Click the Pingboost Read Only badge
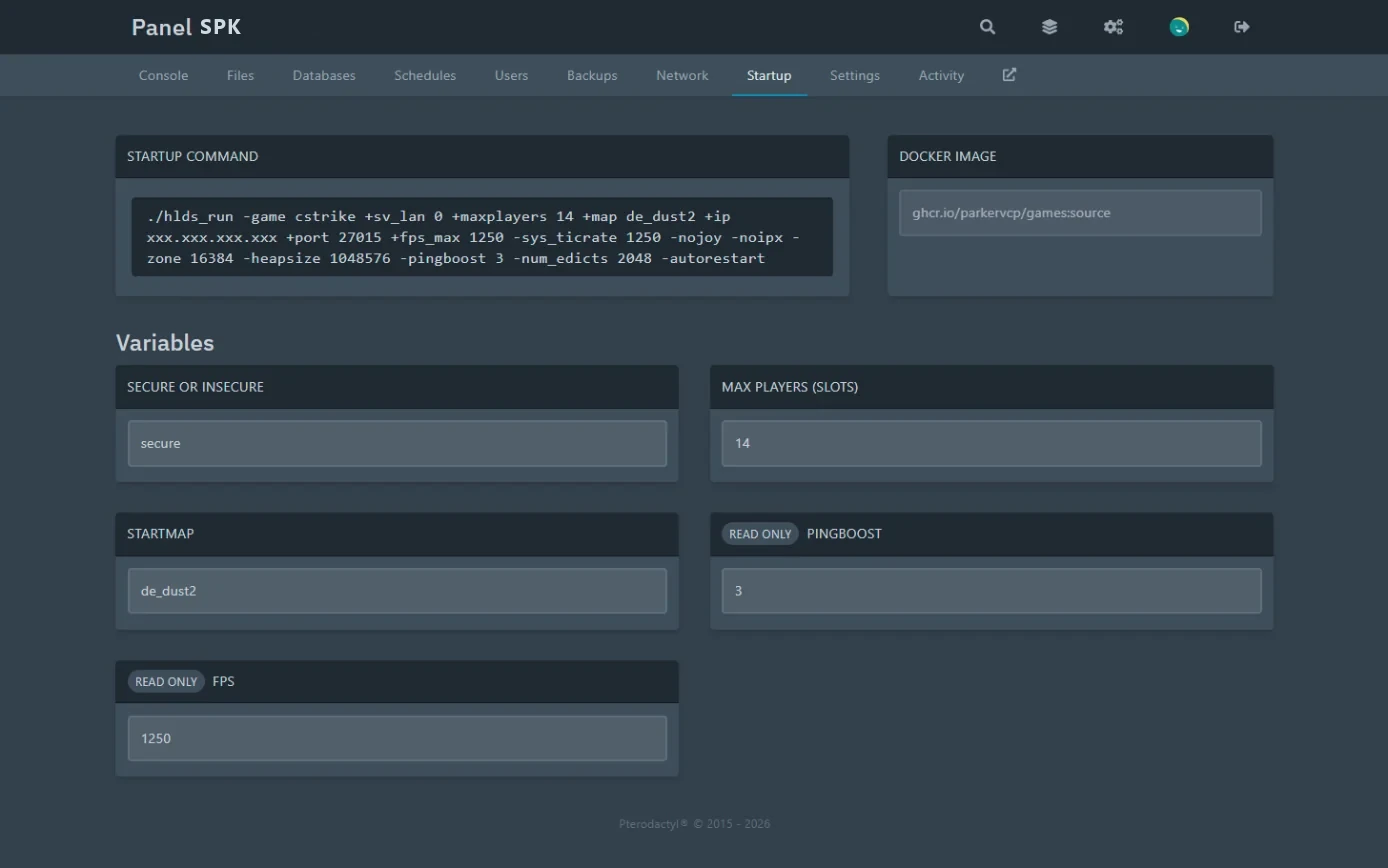 click(x=760, y=534)
